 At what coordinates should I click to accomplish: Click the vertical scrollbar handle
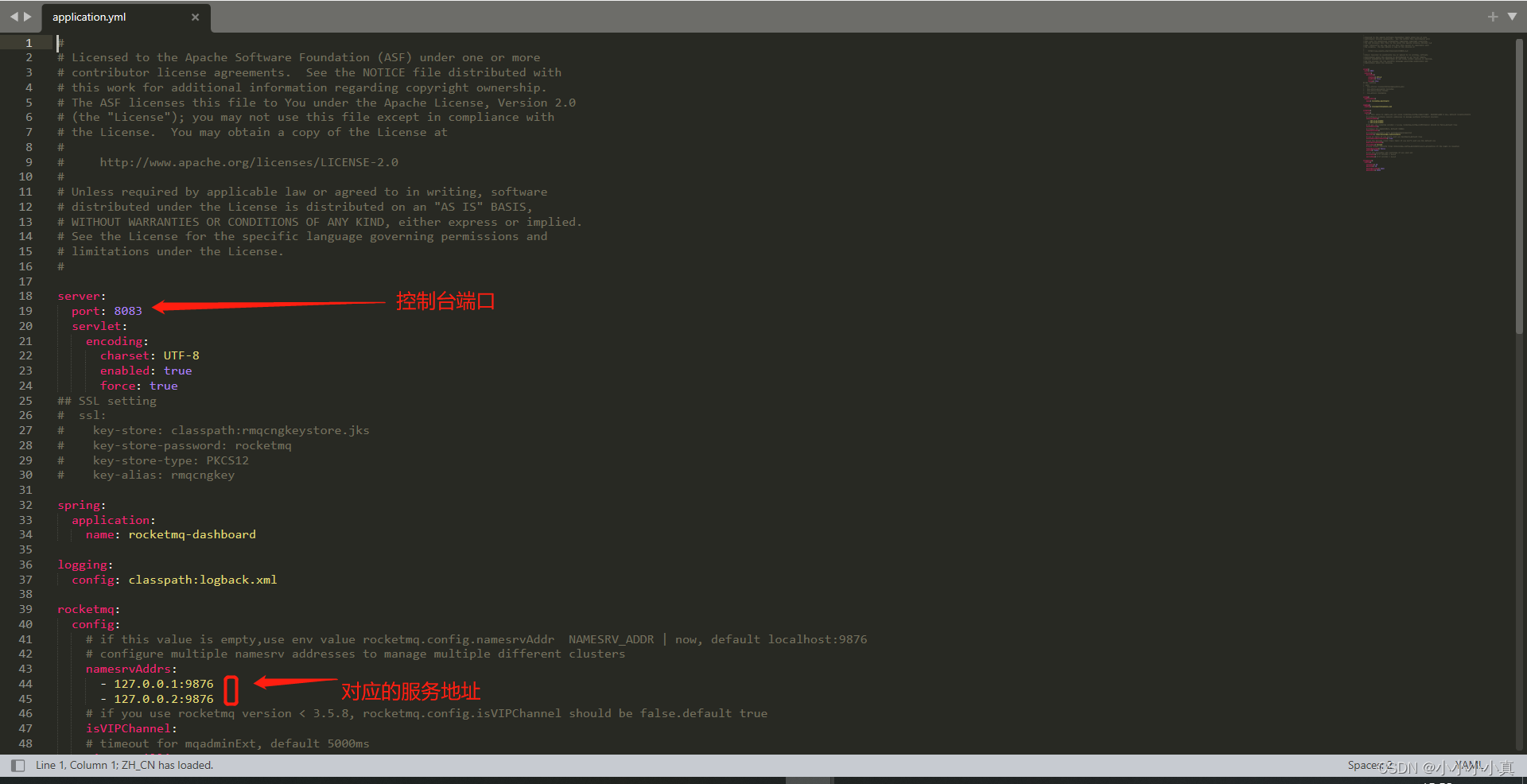click(x=1519, y=184)
